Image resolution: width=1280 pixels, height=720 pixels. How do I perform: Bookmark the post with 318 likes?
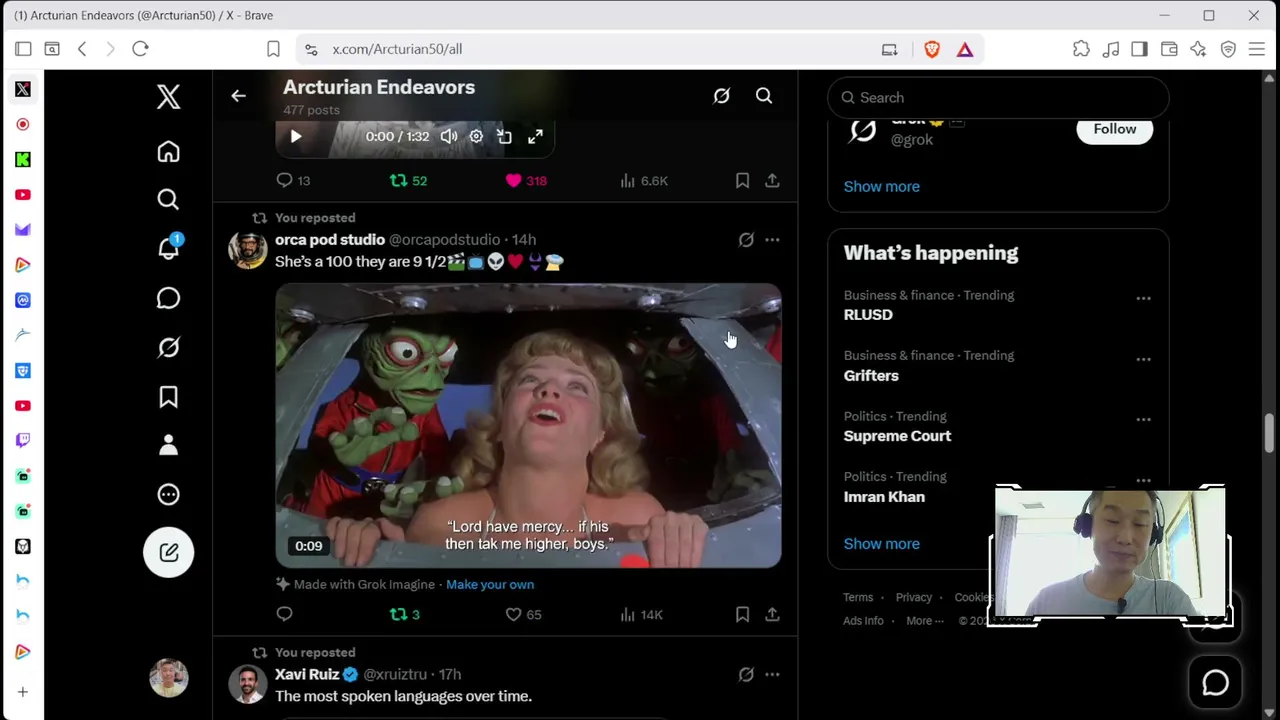pyautogui.click(x=742, y=181)
